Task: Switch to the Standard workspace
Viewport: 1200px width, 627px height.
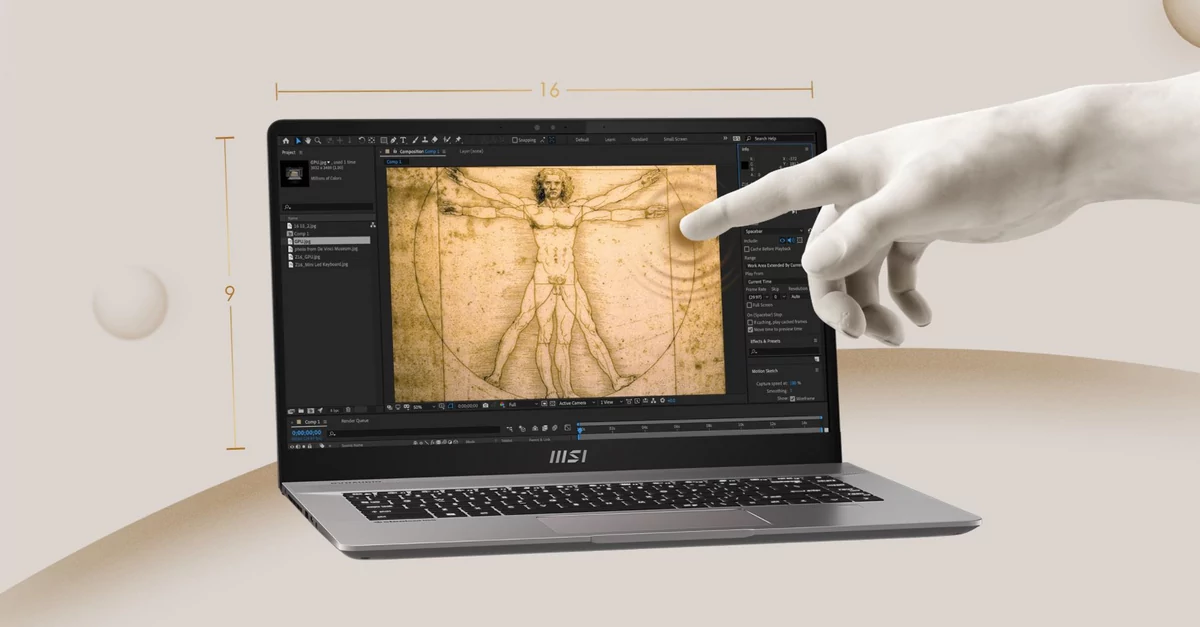Action: pos(639,139)
